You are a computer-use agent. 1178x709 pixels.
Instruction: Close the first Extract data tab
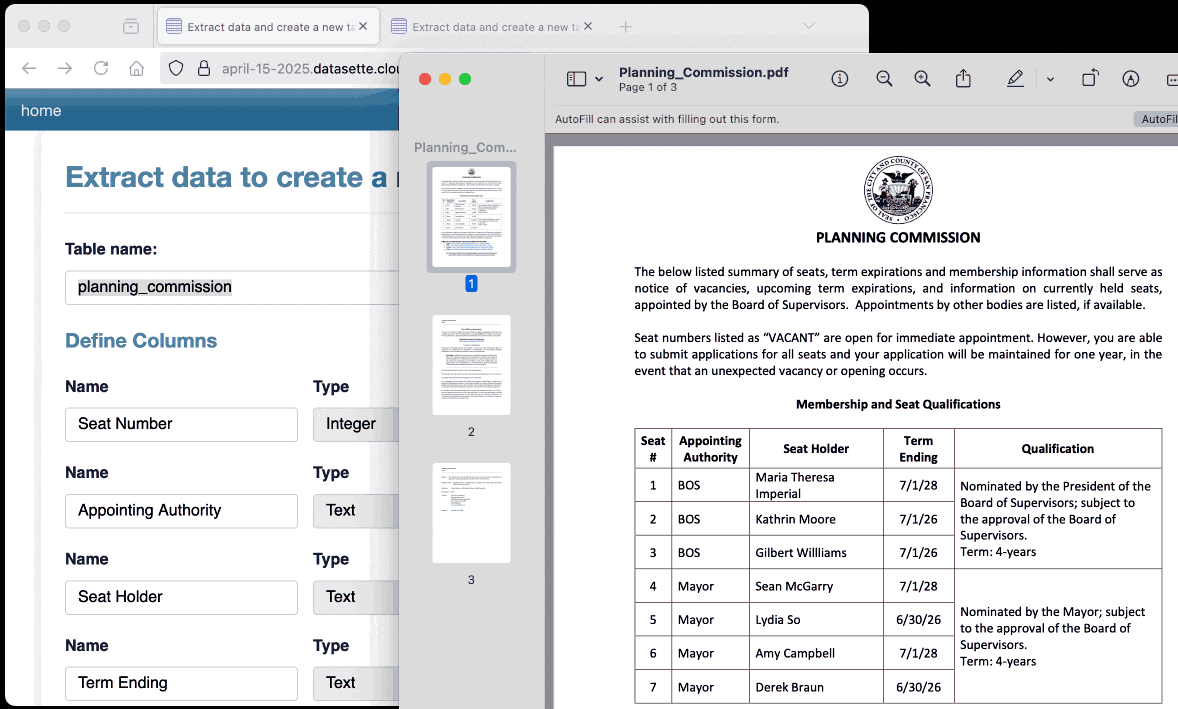[363, 26]
